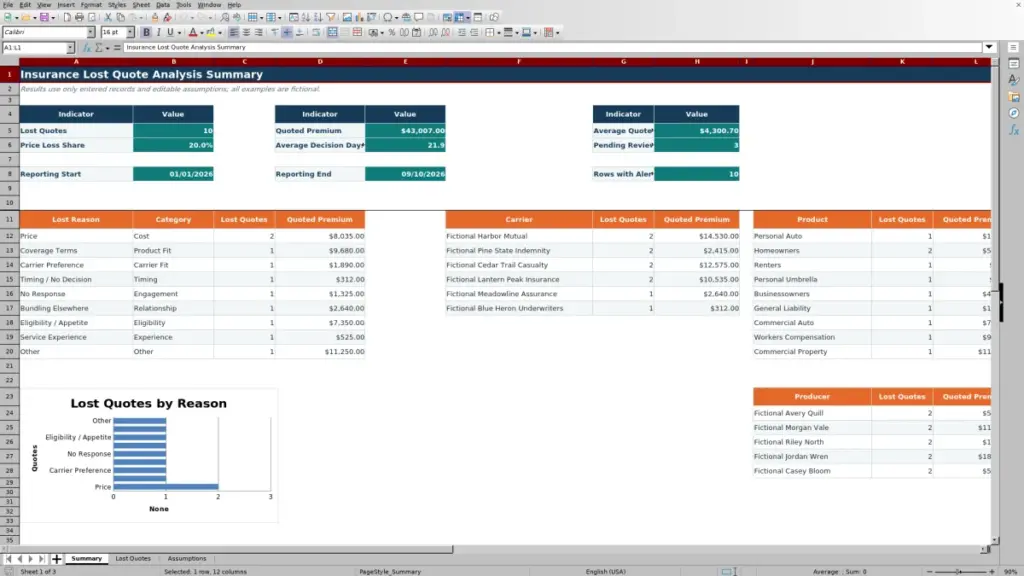This screenshot has height=576, width=1024.
Task: Open the Font Size dropdown
Action: [130, 32]
